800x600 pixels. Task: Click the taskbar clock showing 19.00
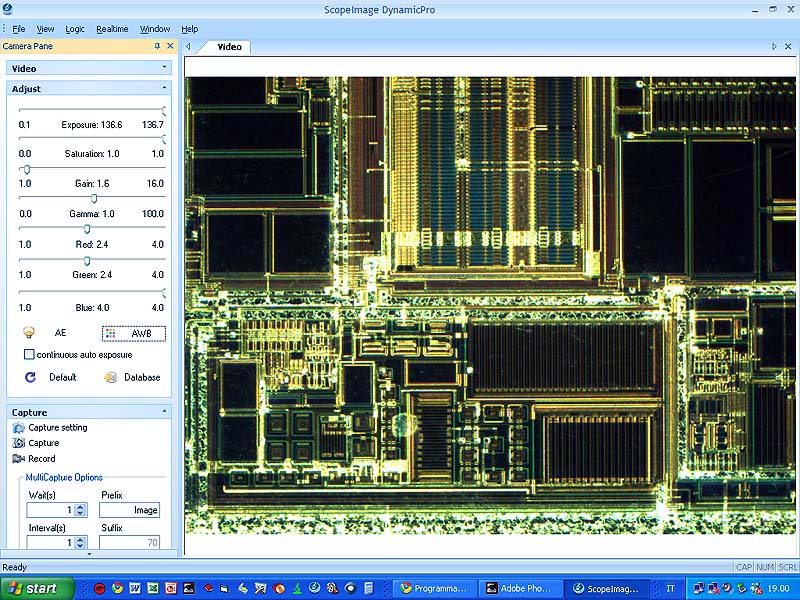tap(779, 589)
